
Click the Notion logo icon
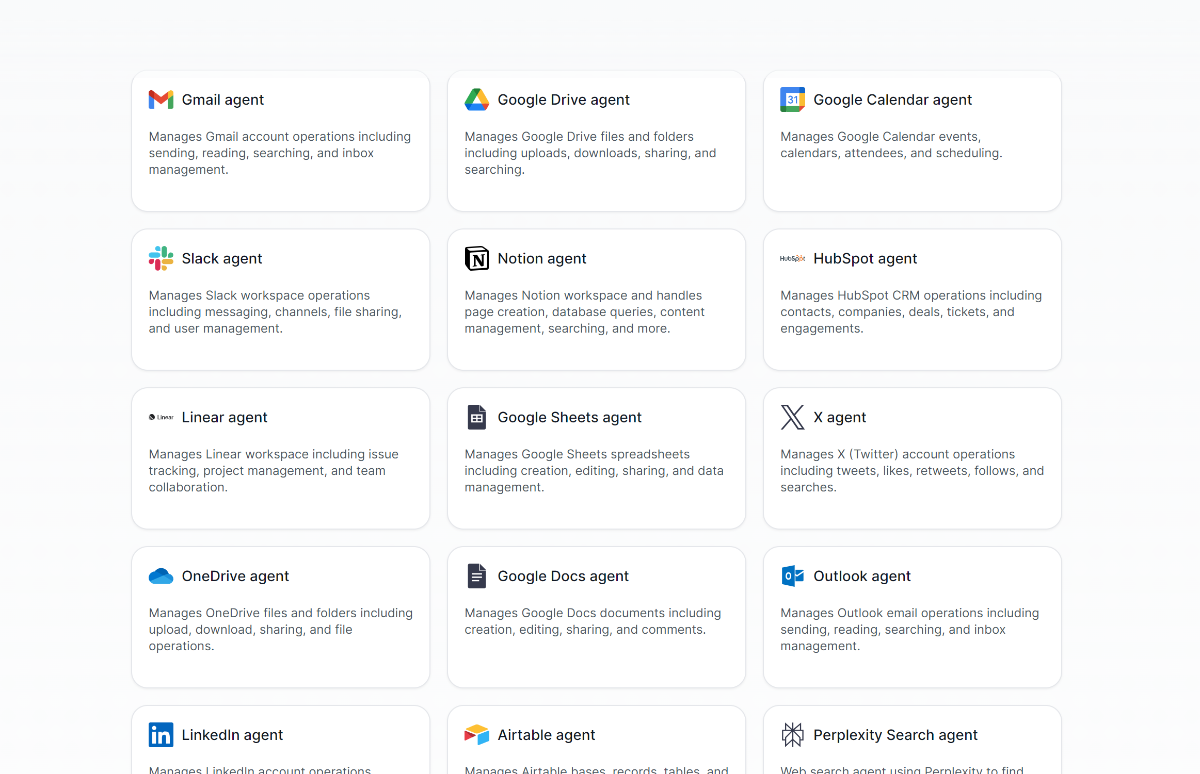477,259
